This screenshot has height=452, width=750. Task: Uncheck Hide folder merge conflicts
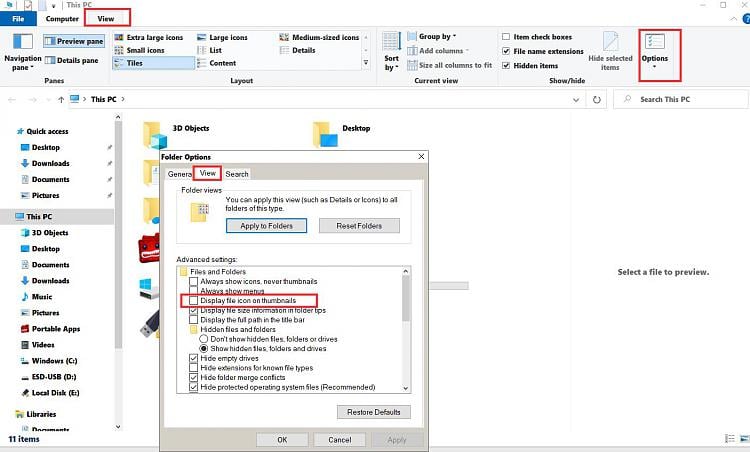click(194, 377)
